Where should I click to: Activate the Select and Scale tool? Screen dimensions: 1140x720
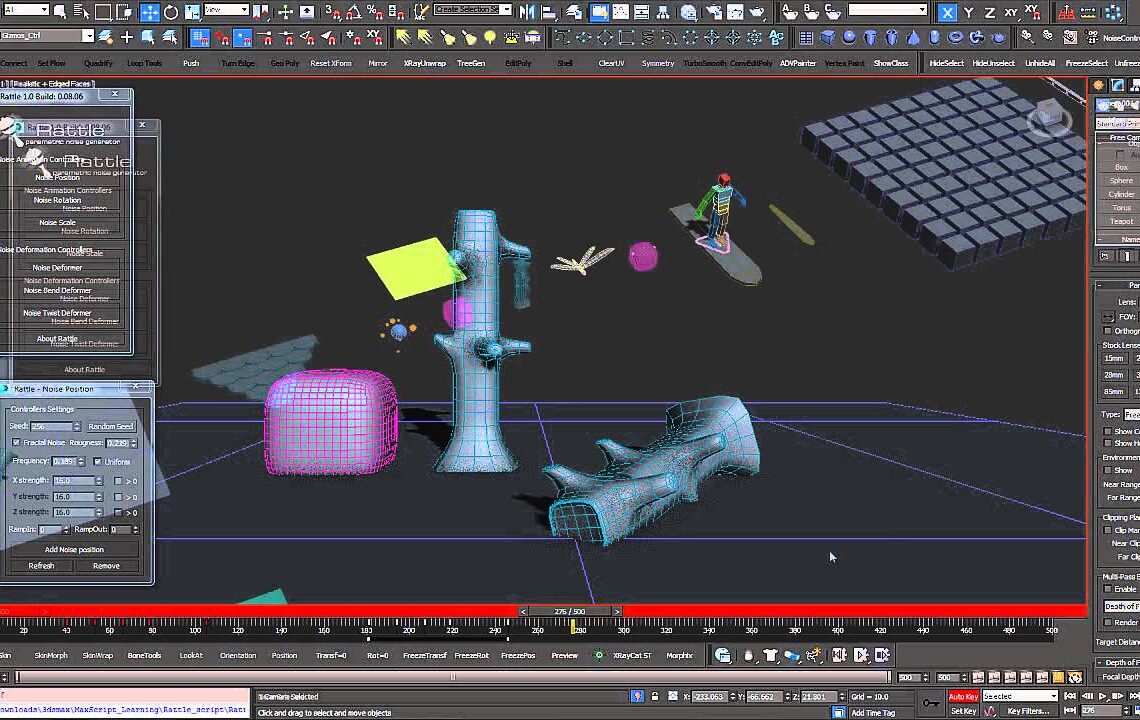tap(193, 12)
